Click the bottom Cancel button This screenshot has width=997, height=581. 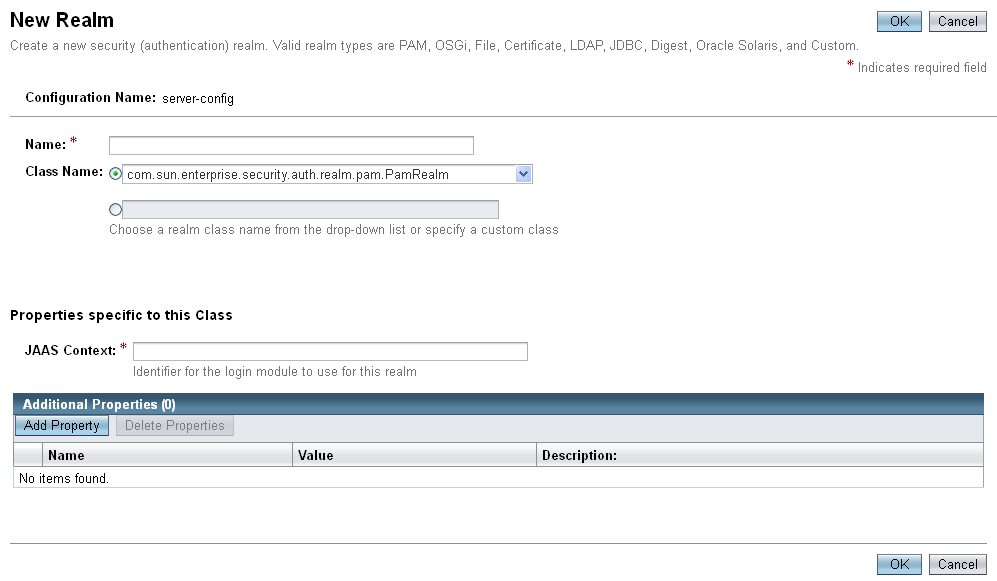(x=957, y=564)
